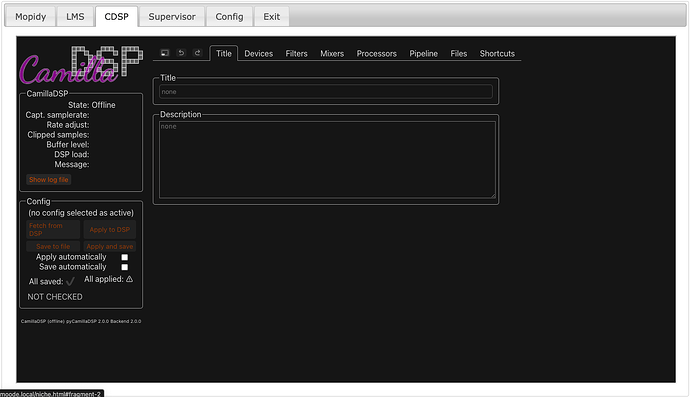Click the 'Clipped samples:' label

click(x=58, y=135)
